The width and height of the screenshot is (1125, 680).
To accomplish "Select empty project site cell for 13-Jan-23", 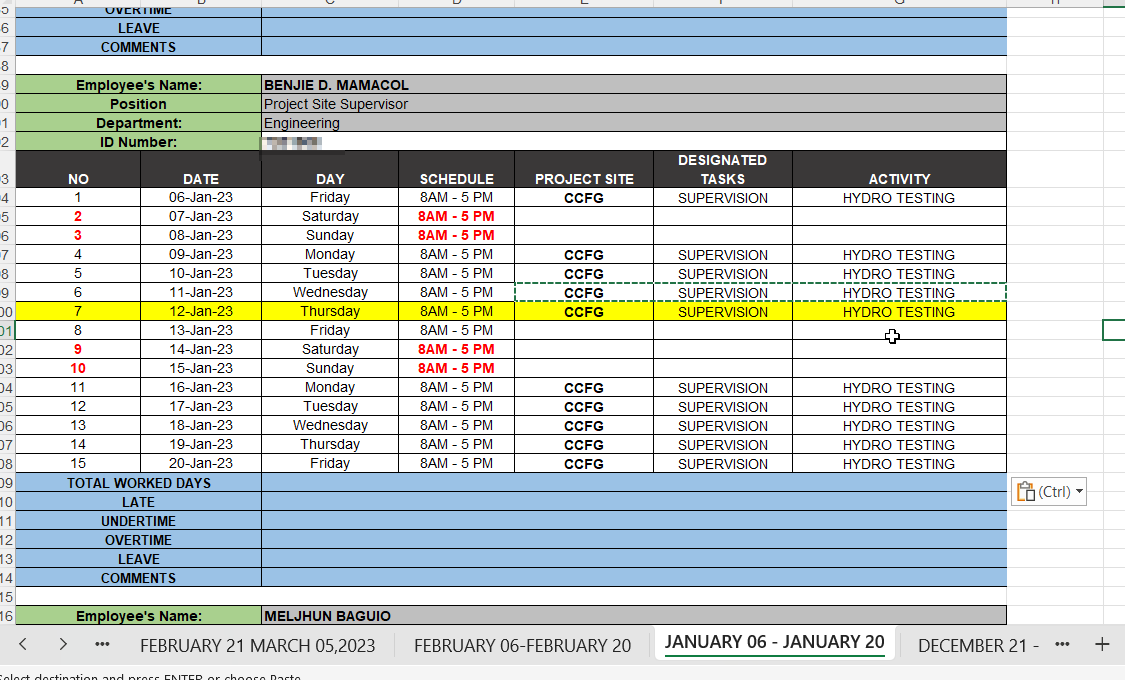I will [x=584, y=331].
